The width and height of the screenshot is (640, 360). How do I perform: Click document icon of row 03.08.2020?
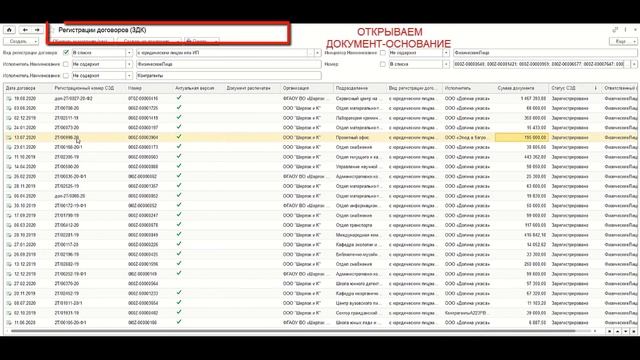pos(9,108)
